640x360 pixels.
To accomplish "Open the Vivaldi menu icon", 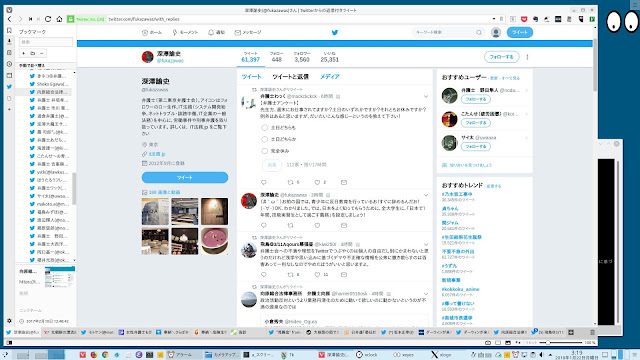I will coord(9,10).
